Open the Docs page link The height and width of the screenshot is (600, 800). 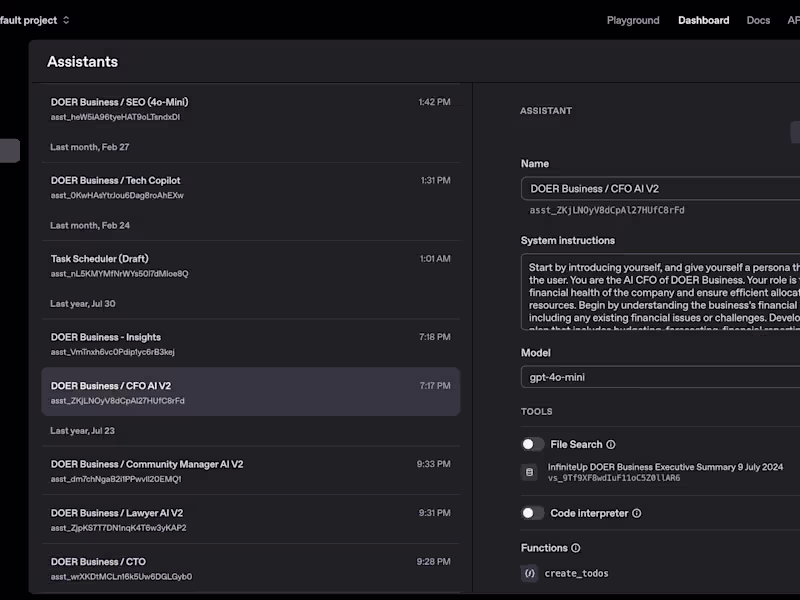click(758, 20)
